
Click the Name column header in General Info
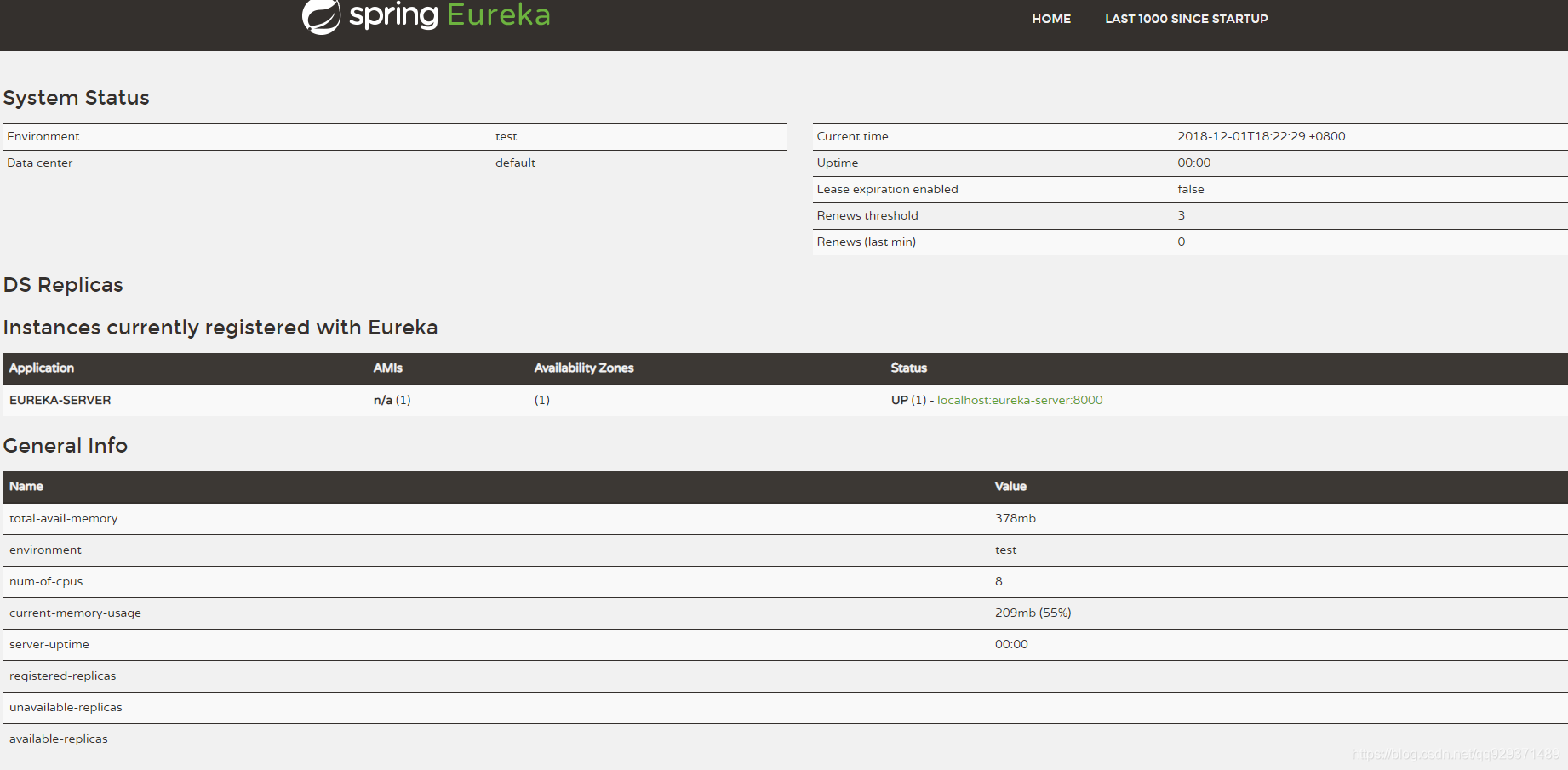tap(26, 486)
